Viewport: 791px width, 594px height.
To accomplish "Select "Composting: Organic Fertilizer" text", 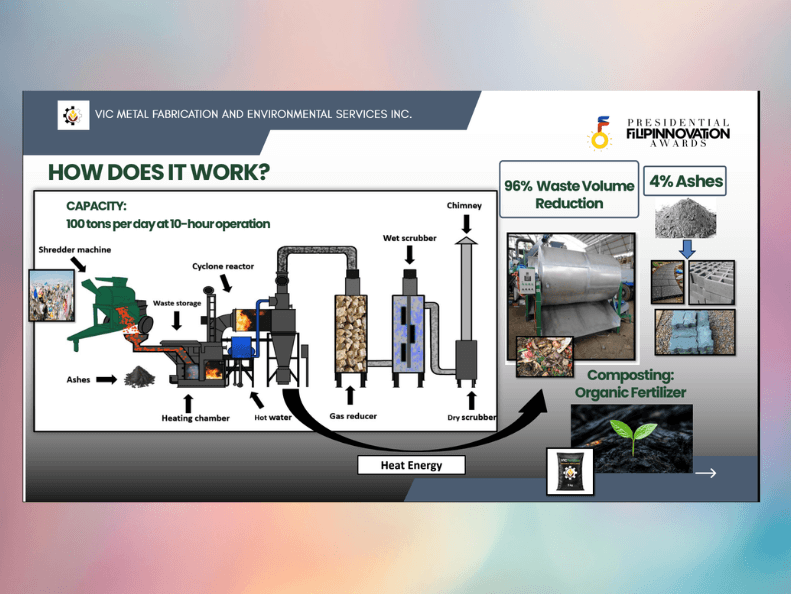I will (631, 384).
